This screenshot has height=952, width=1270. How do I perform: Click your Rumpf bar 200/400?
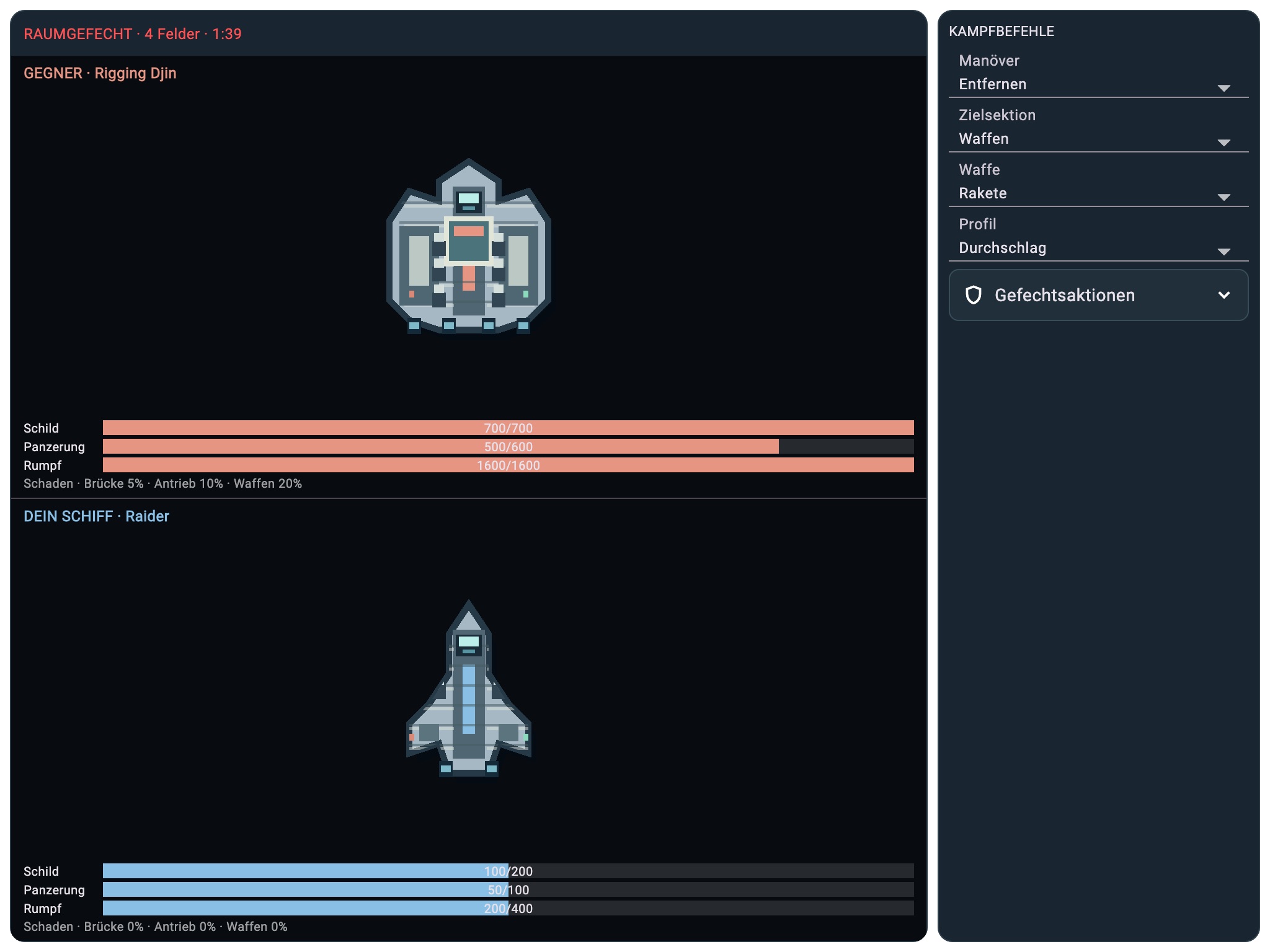coord(508,908)
